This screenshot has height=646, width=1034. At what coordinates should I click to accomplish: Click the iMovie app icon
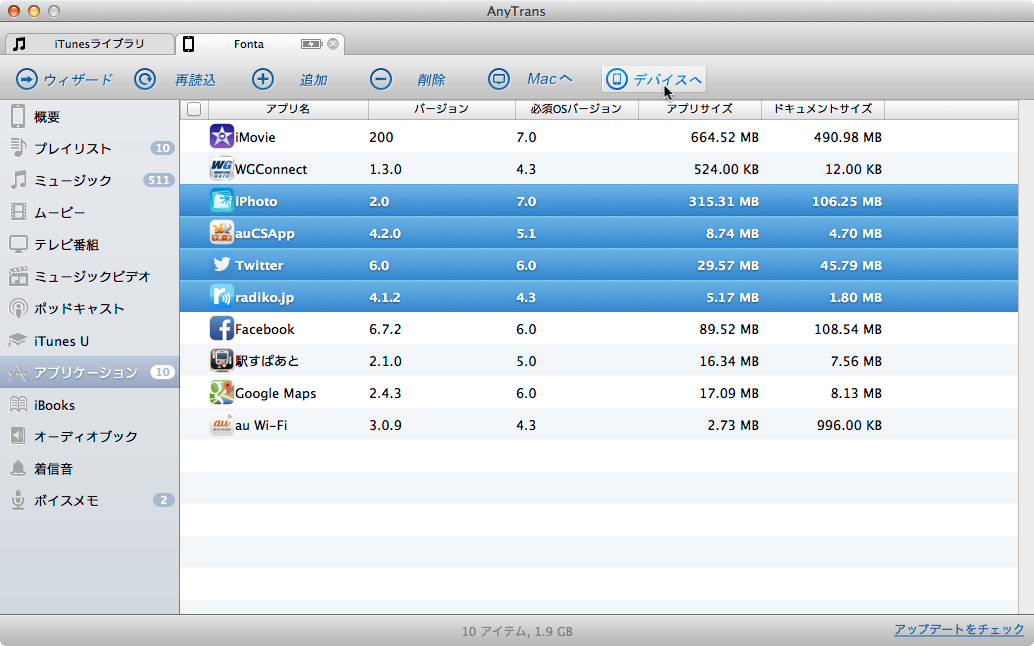222,136
